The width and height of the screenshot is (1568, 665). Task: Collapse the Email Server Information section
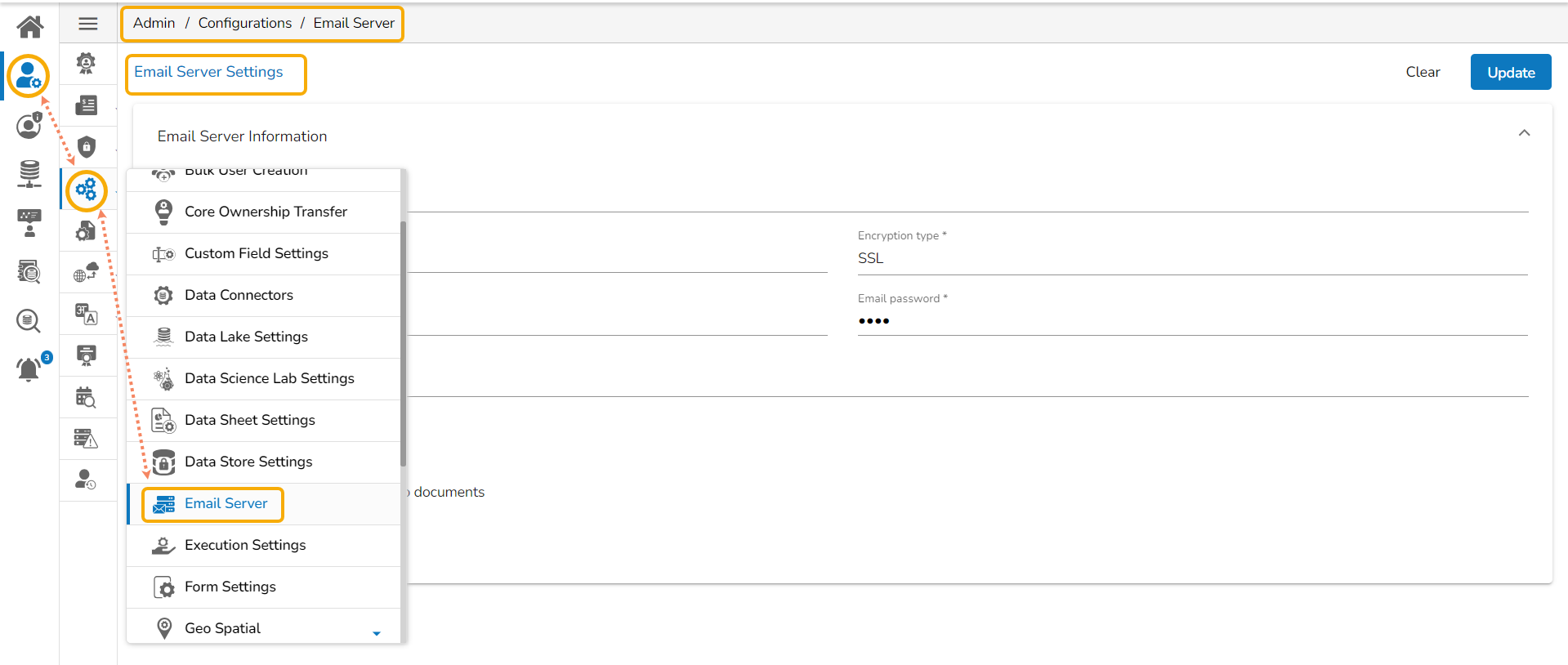point(1524,133)
